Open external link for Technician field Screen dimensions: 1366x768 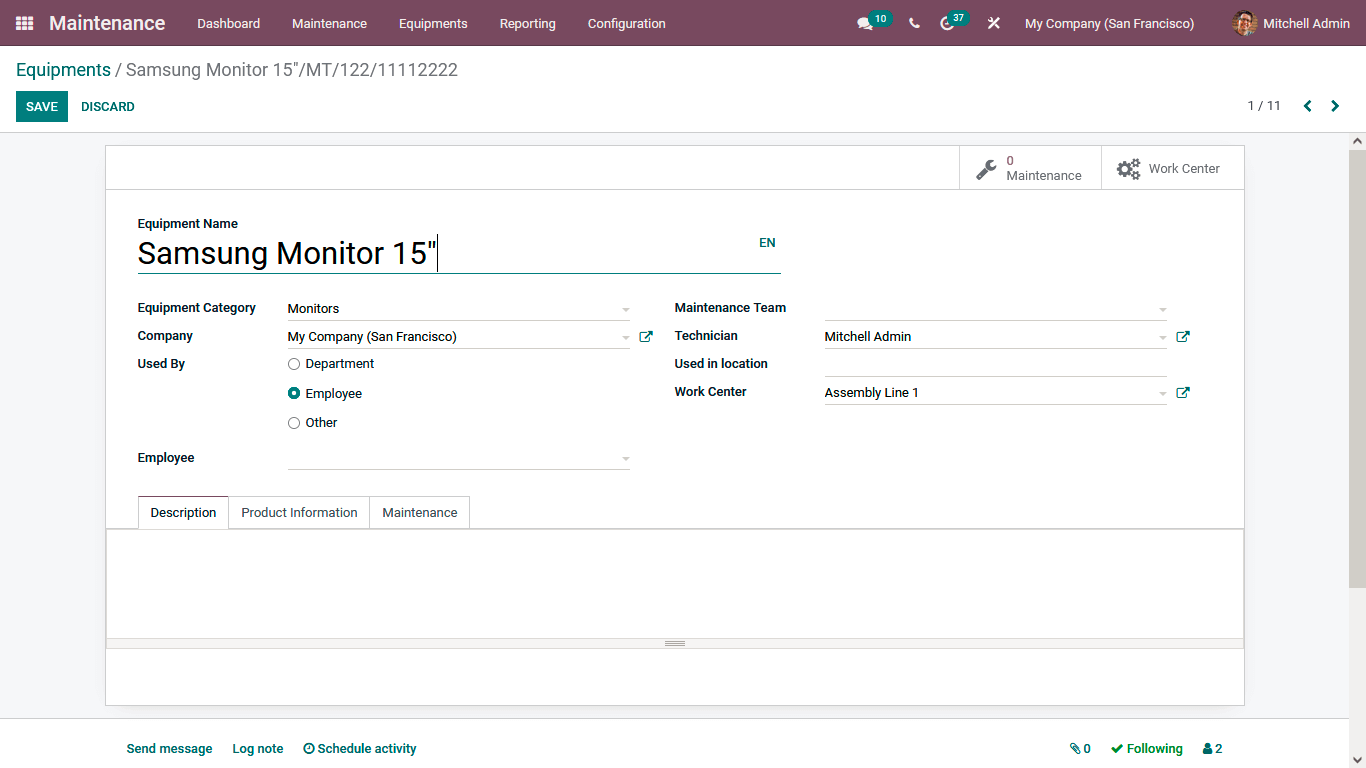1183,337
